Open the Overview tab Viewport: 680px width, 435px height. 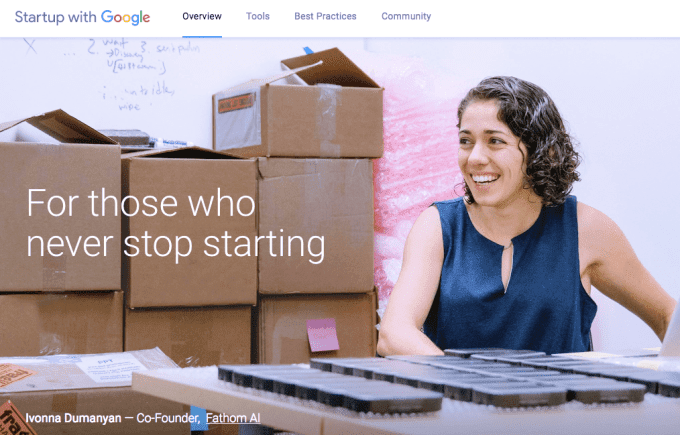pyautogui.click(x=202, y=16)
